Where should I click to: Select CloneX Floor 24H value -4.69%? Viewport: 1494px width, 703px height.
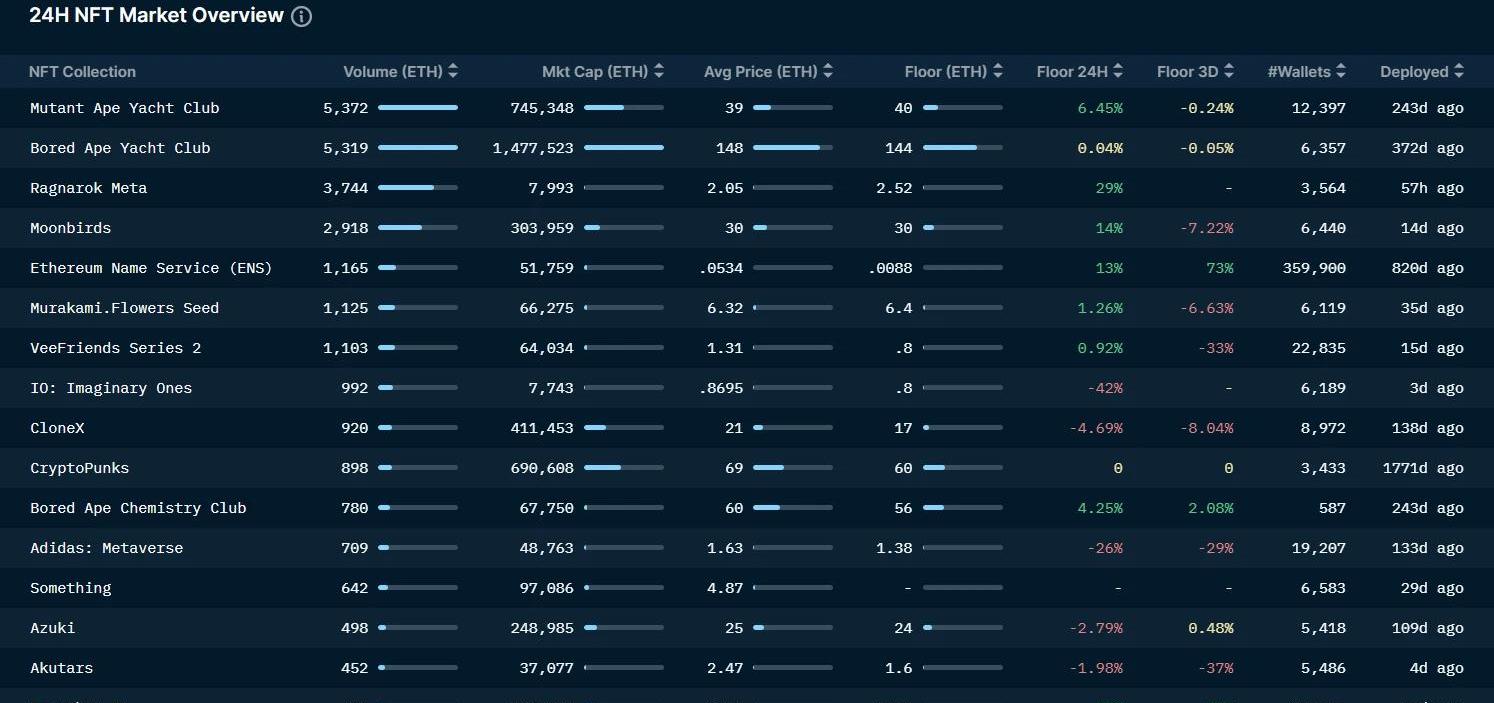pos(1096,428)
